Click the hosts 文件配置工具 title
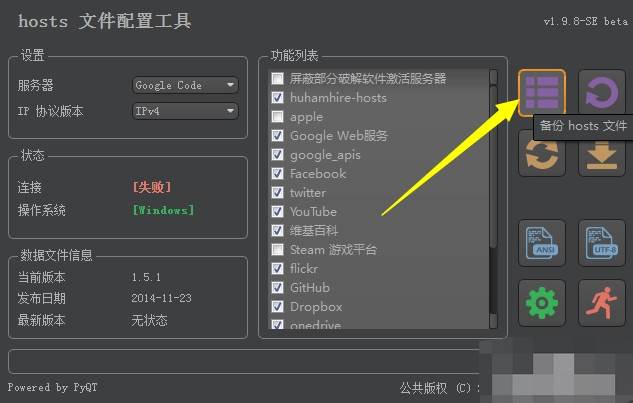 point(105,21)
